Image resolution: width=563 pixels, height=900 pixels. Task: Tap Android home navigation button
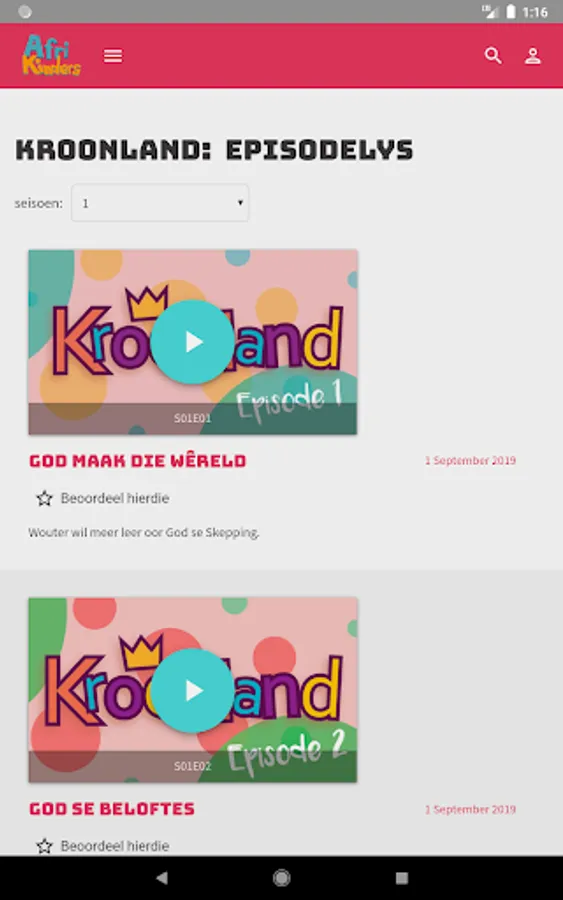(x=281, y=878)
